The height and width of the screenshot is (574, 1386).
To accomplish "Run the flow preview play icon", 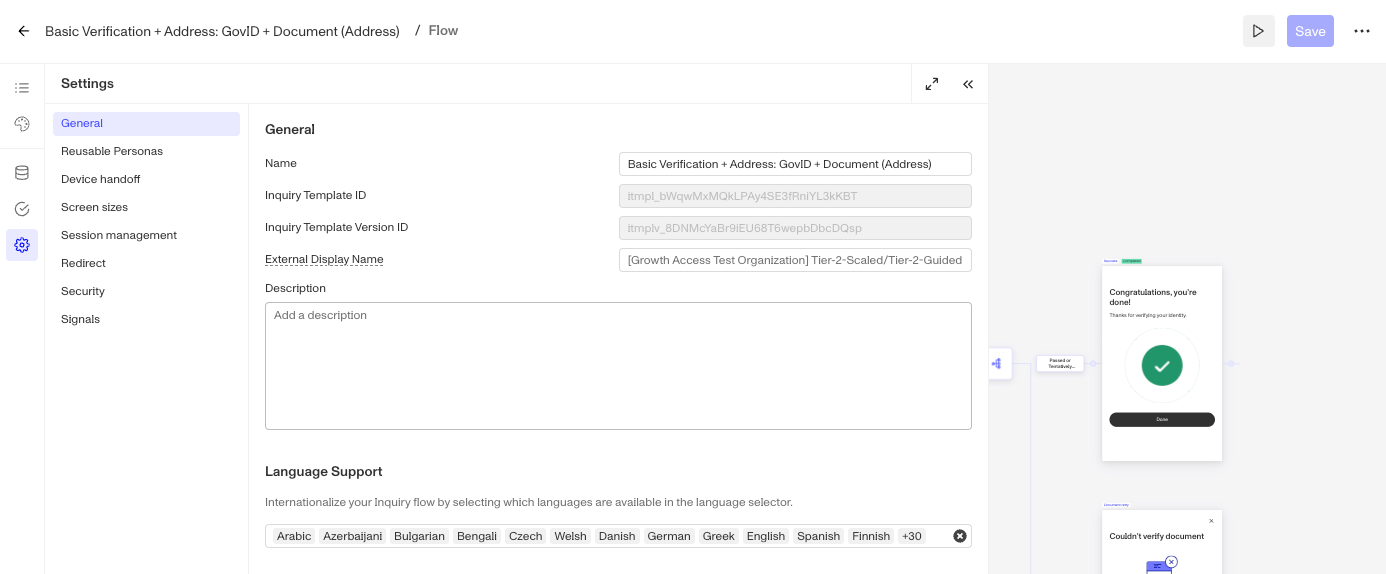I will [1259, 31].
